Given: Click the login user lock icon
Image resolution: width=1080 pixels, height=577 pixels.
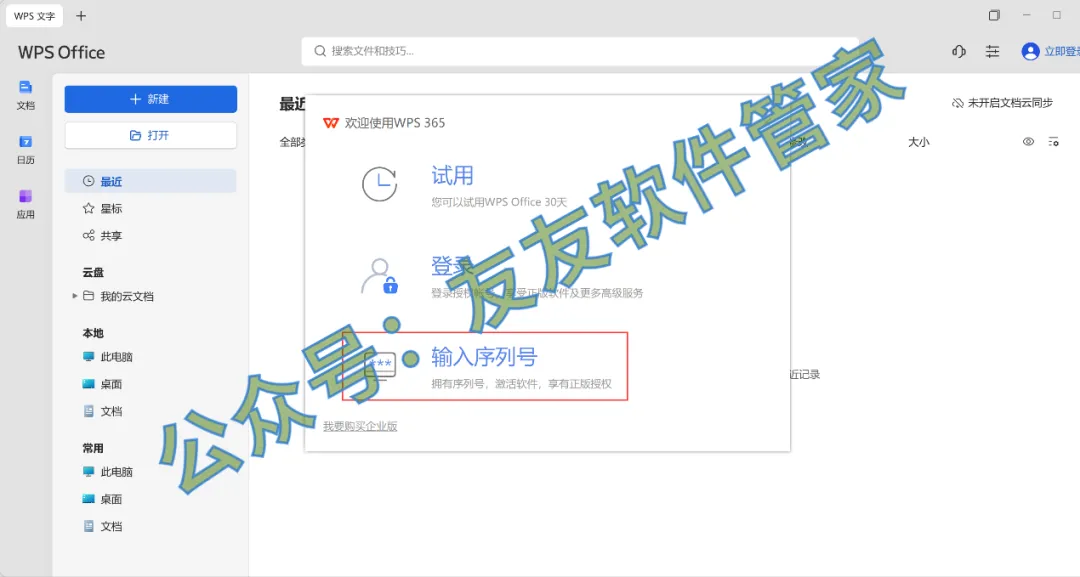Looking at the screenshot, I should (380, 276).
